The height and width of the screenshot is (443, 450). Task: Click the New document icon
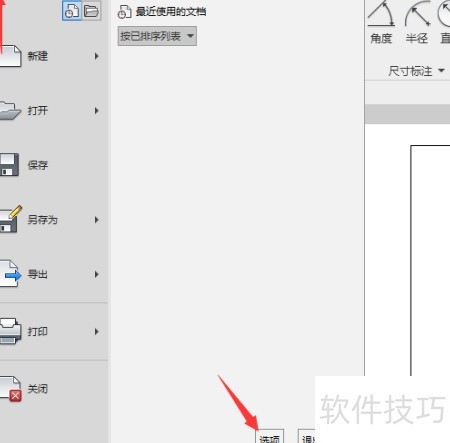pyautogui.click(x=10, y=56)
